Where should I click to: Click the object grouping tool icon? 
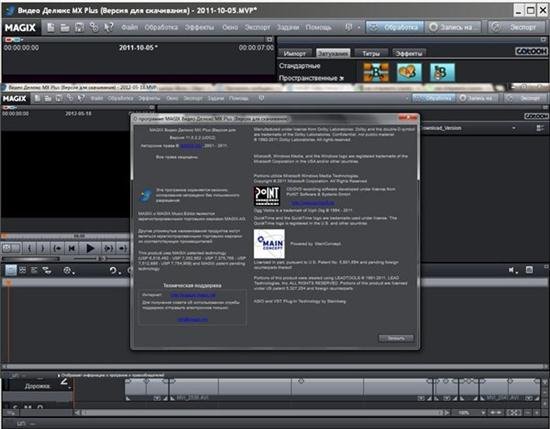point(46,270)
